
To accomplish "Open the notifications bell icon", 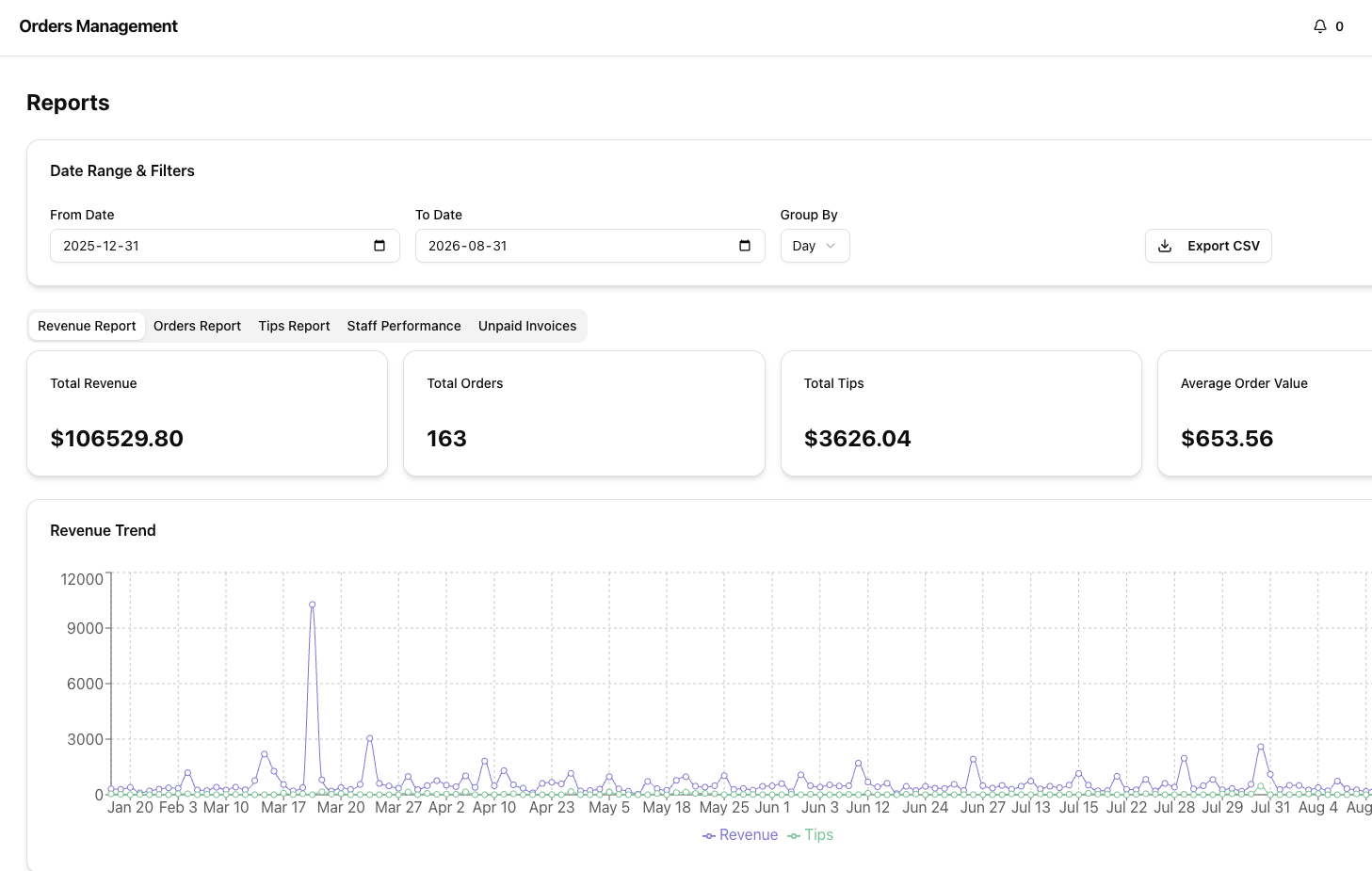I will [1319, 26].
